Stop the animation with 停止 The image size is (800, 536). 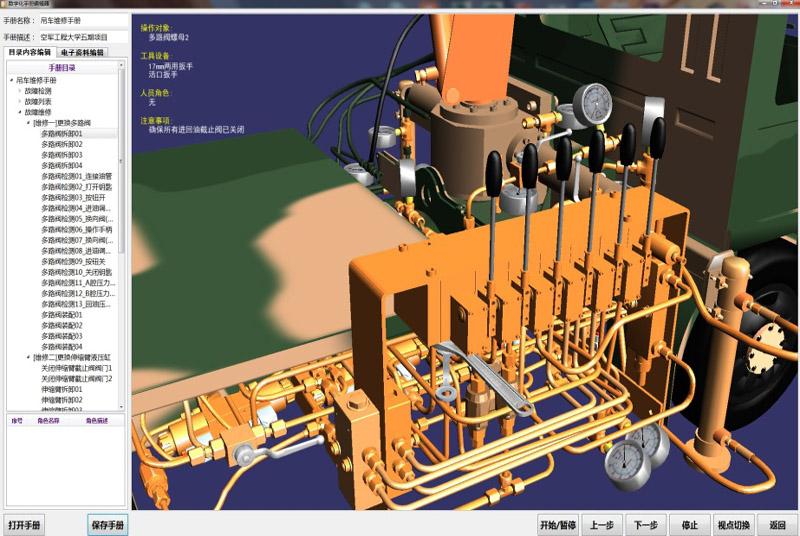coord(690,525)
